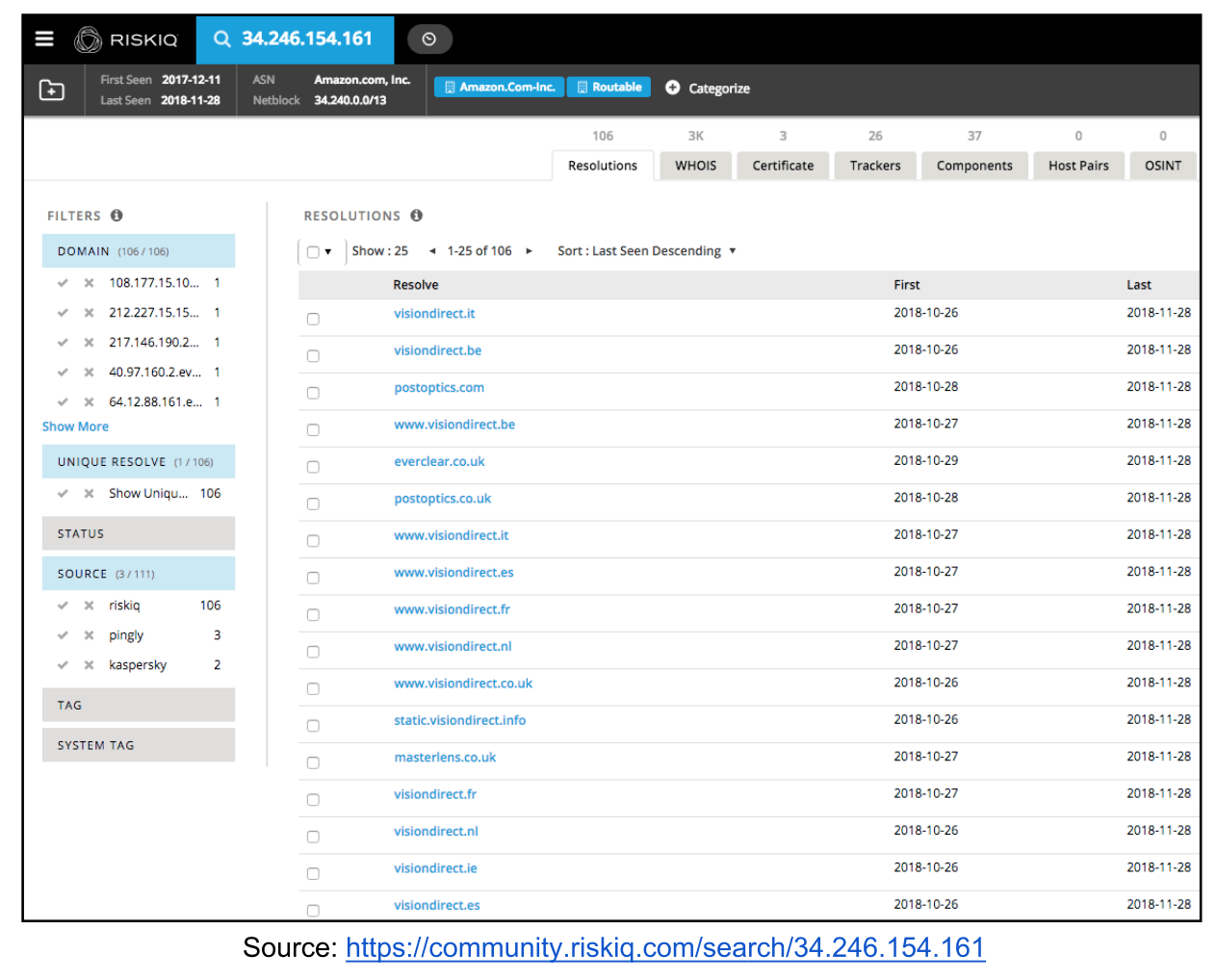Open the hamburger menu icon
1217x980 pixels.
click(x=44, y=39)
